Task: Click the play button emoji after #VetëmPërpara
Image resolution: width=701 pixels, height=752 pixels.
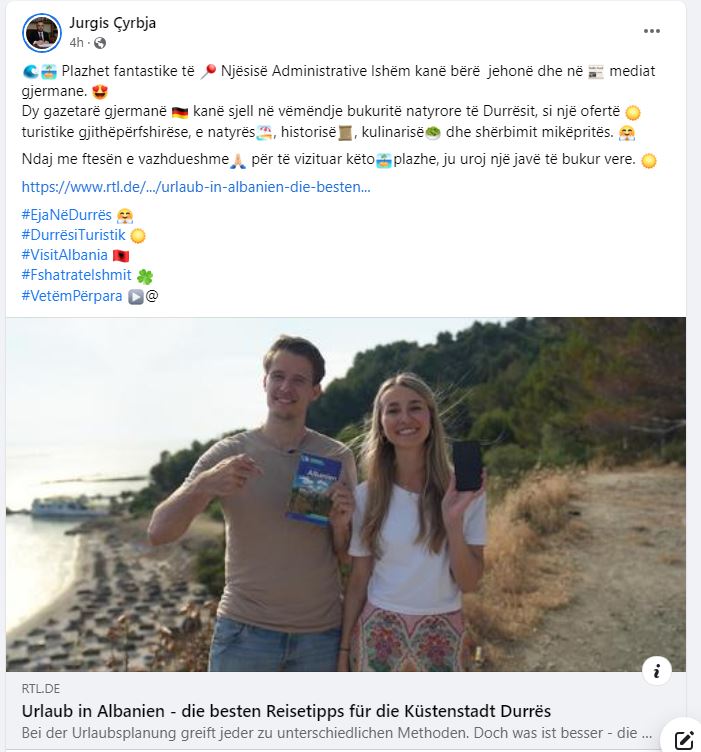Action: [136, 296]
